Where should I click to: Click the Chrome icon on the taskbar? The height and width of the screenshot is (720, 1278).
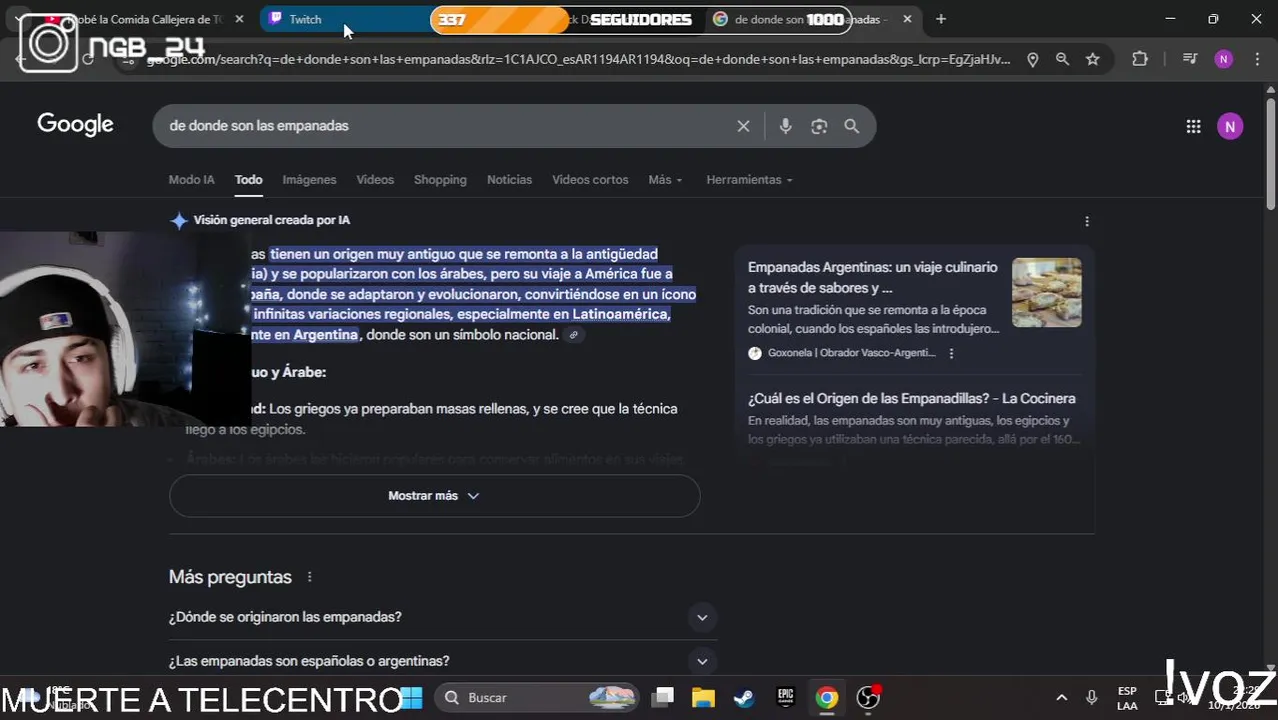pos(826,697)
